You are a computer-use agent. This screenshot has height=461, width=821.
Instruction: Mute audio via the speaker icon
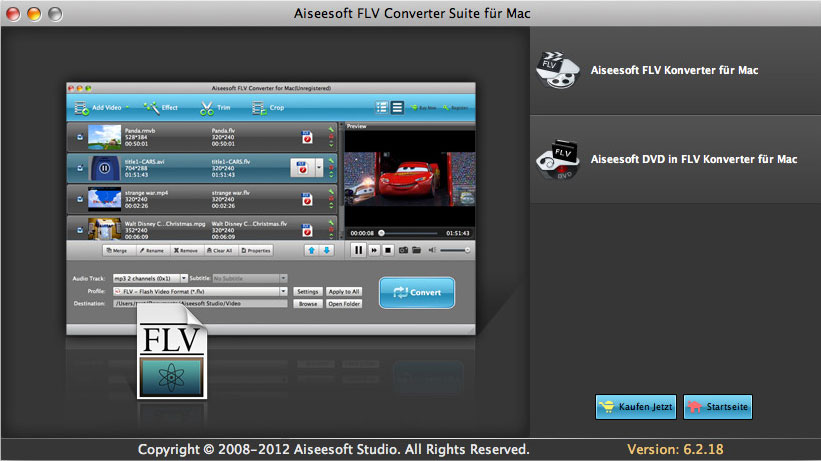tap(432, 250)
